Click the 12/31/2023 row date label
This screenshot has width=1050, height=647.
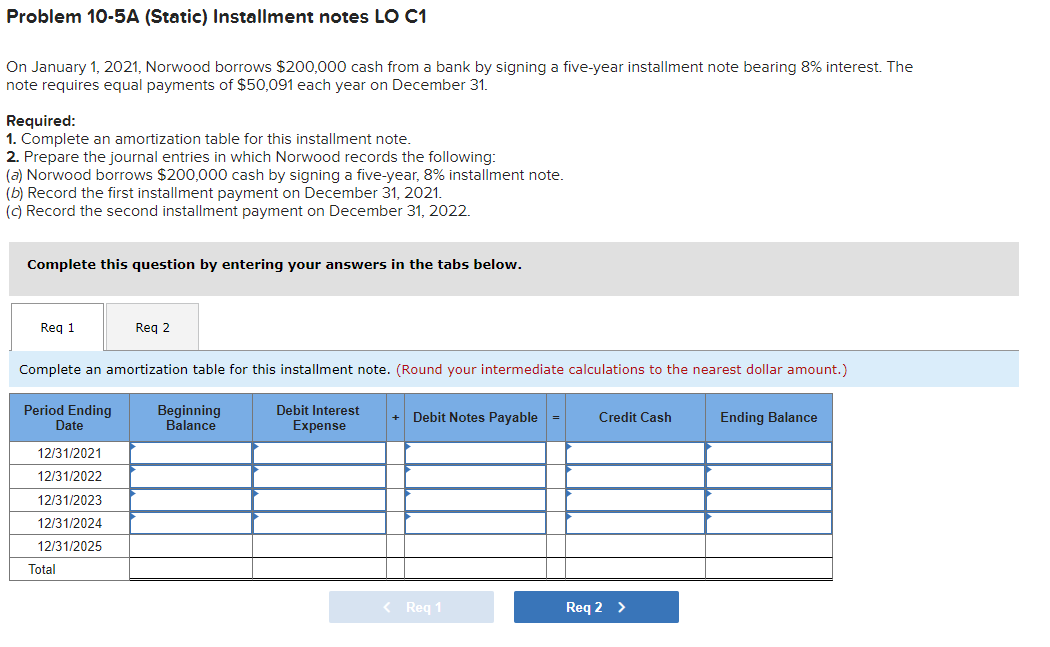[68, 499]
